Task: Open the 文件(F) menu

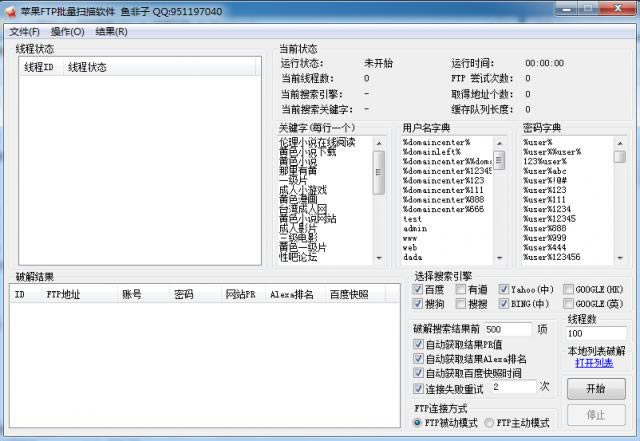Action: 24,31
